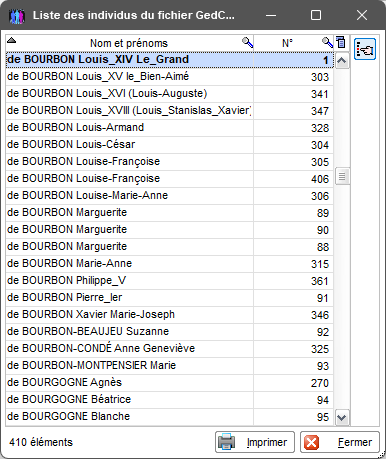386x459 pixels.
Task: Click the Fermer button
Action: coord(340,442)
